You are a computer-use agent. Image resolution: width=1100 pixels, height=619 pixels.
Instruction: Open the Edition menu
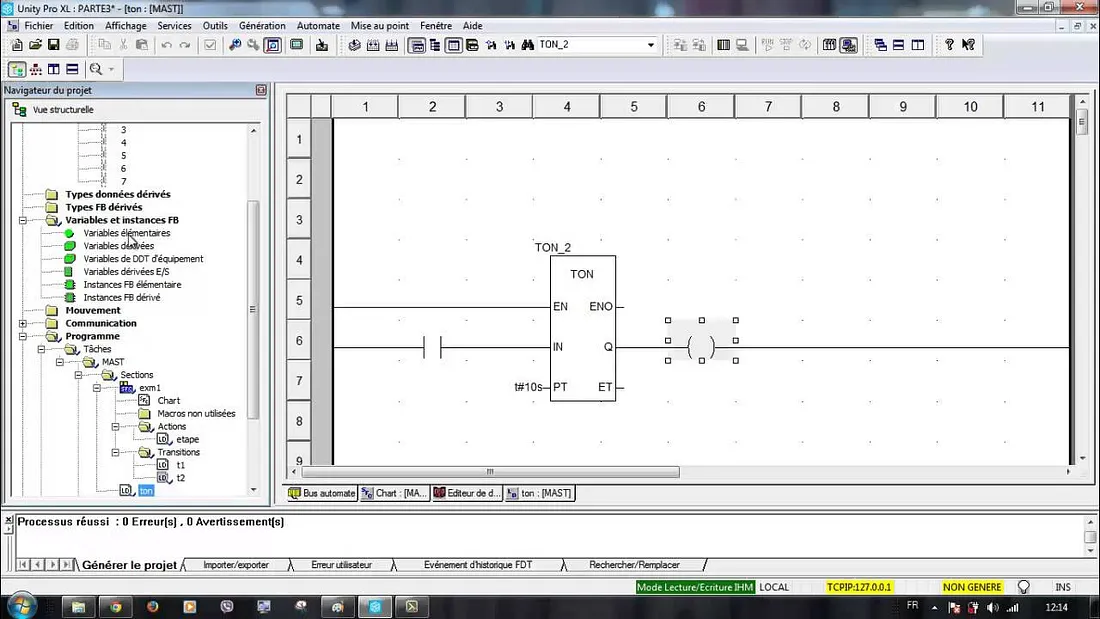tap(79, 25)
